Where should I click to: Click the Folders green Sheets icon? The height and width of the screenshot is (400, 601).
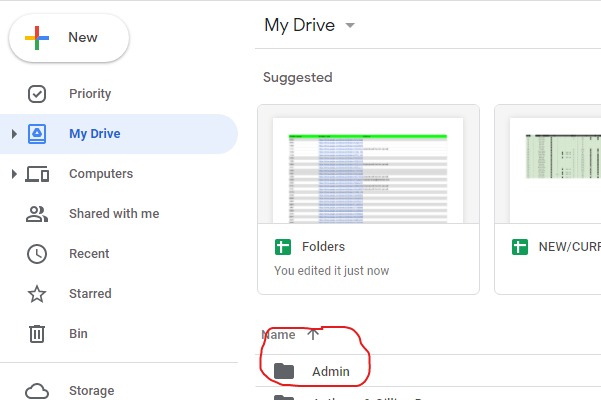(283, 247)
